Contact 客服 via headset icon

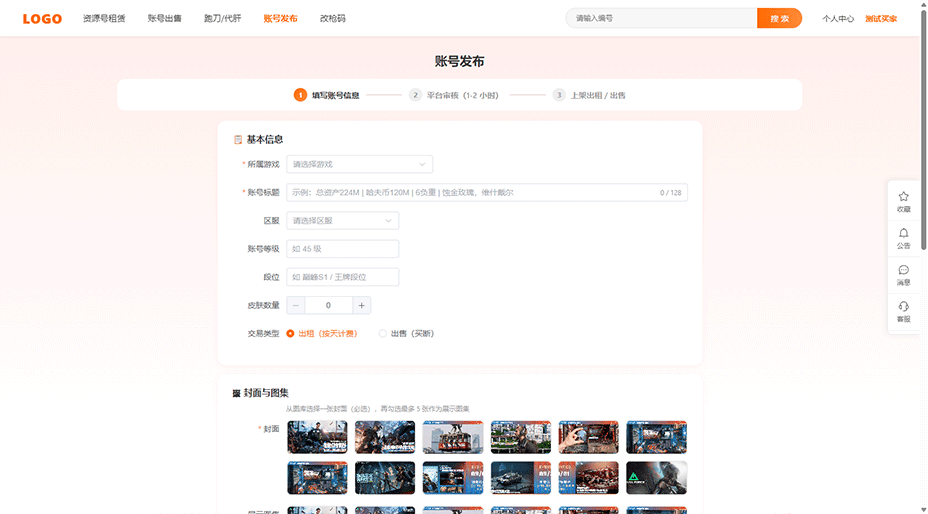(x=903, y=311)
